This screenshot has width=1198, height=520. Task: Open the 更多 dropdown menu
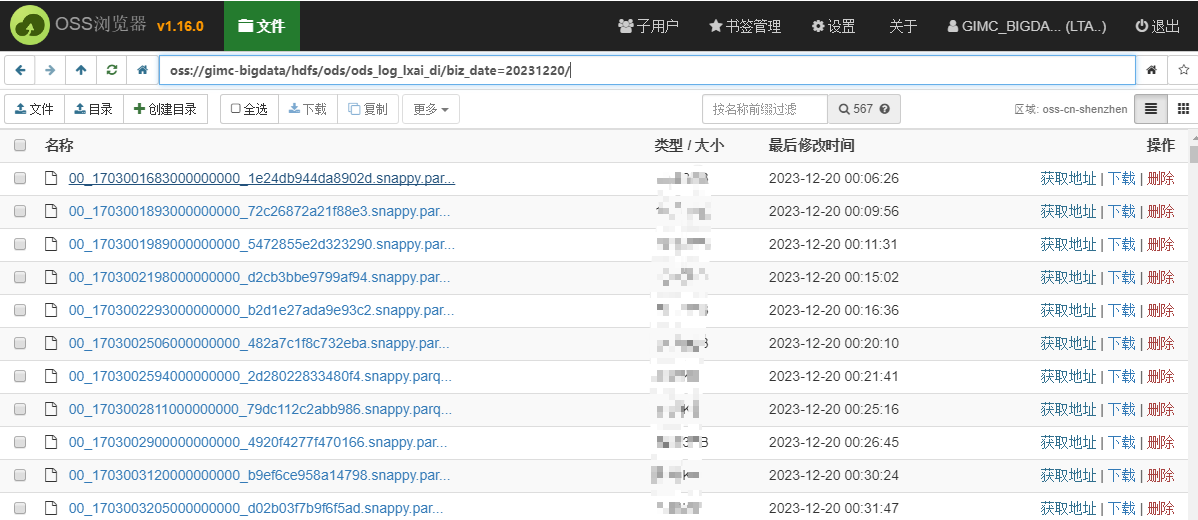pos(431,109)
